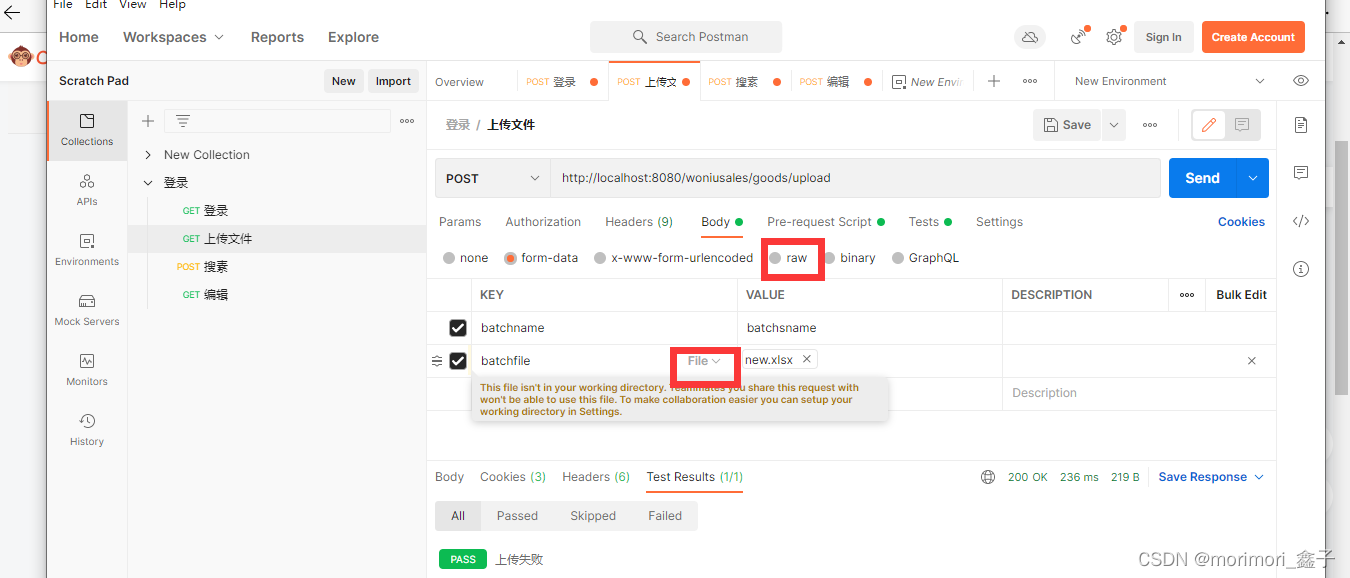
Task: Switch to the Params tab
Action: click(x=460, y=222)
